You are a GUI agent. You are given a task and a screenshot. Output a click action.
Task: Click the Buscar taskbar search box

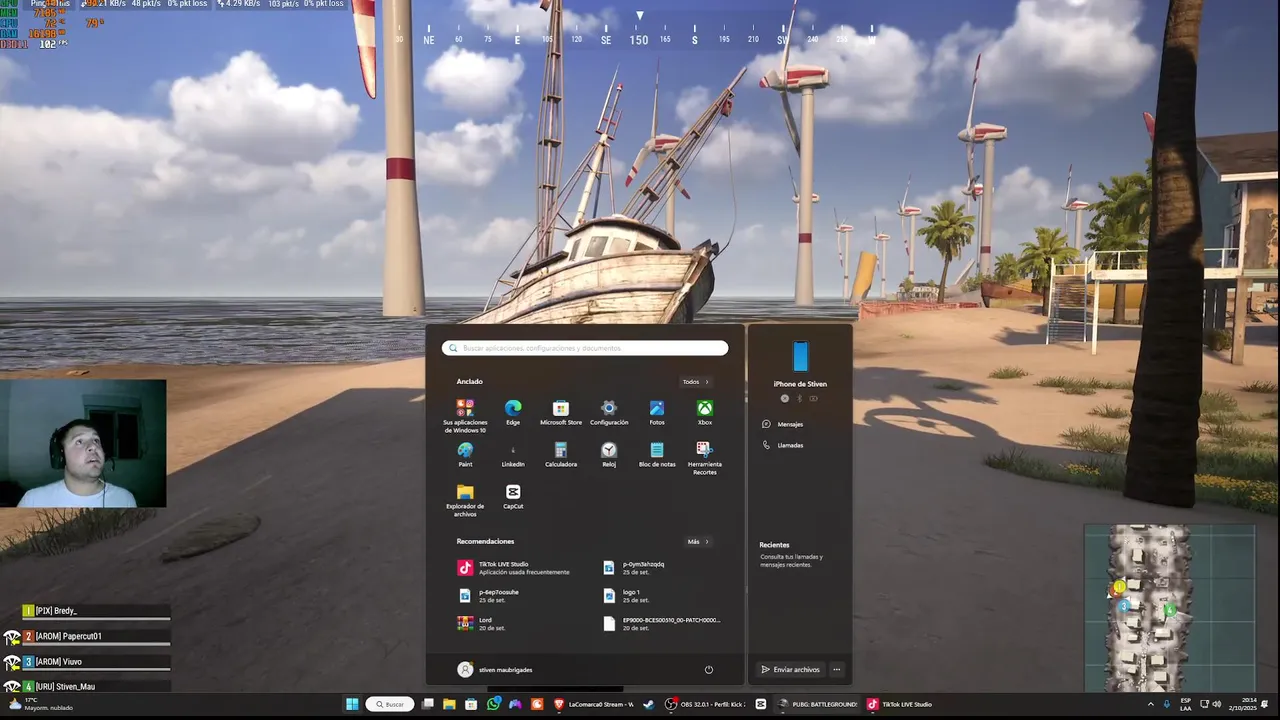pyautogui.click(x=390, y=704)
